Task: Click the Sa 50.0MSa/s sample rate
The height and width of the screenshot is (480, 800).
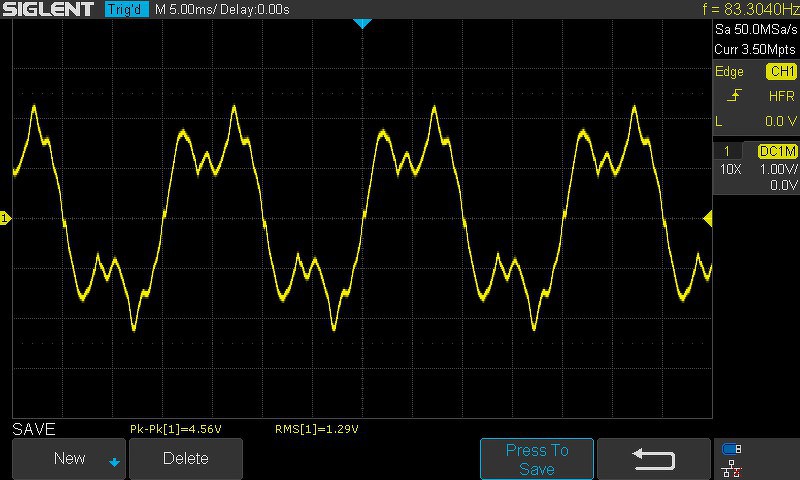Action: tap(756, 30)
